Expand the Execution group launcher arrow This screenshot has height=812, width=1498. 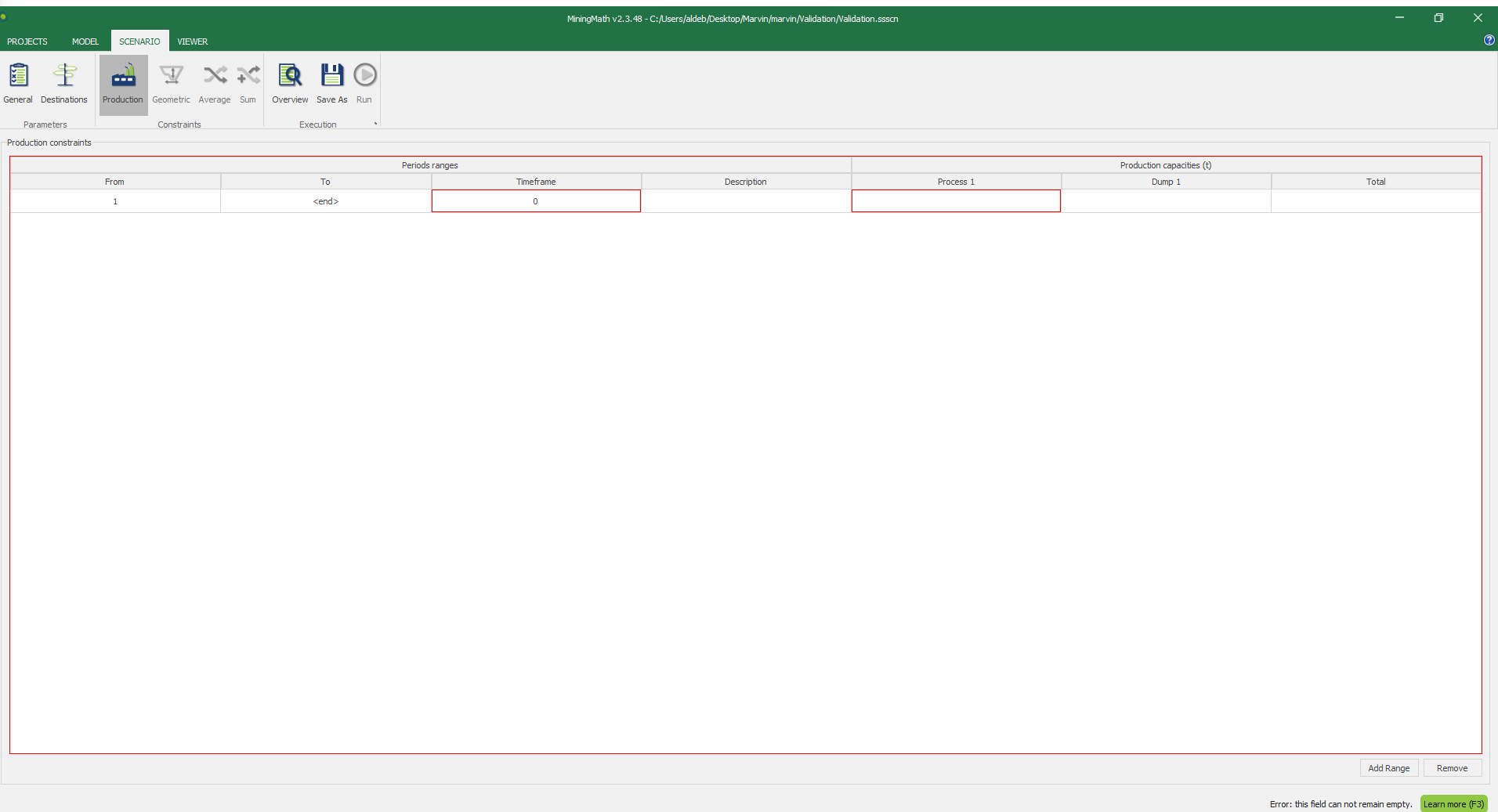(376, 124)
